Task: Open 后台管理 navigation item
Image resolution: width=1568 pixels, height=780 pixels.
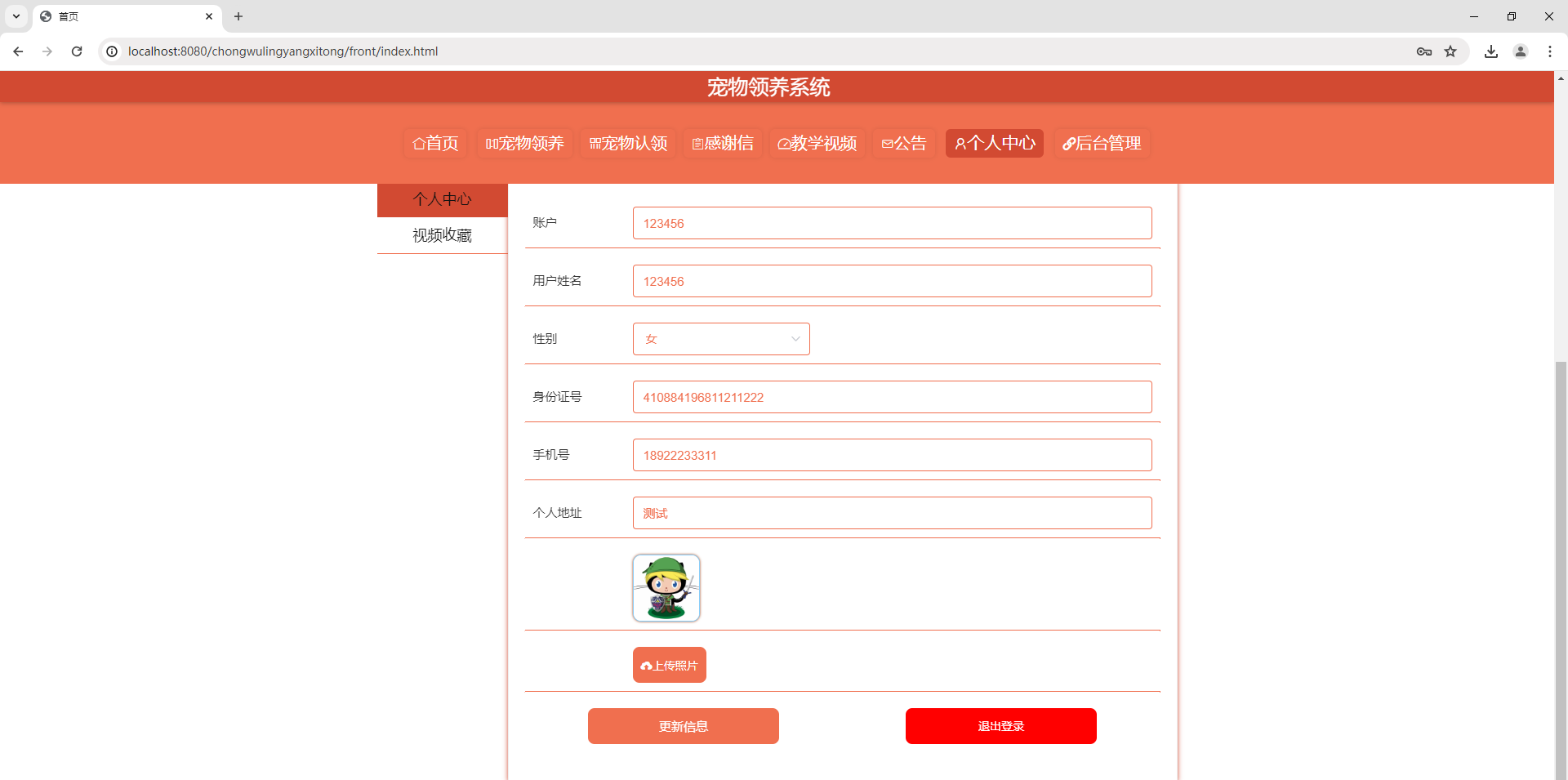Action: [1102, 144]
